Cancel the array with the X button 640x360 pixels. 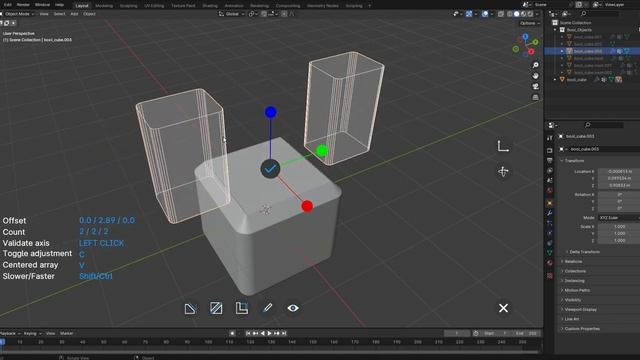pos(503,308)
